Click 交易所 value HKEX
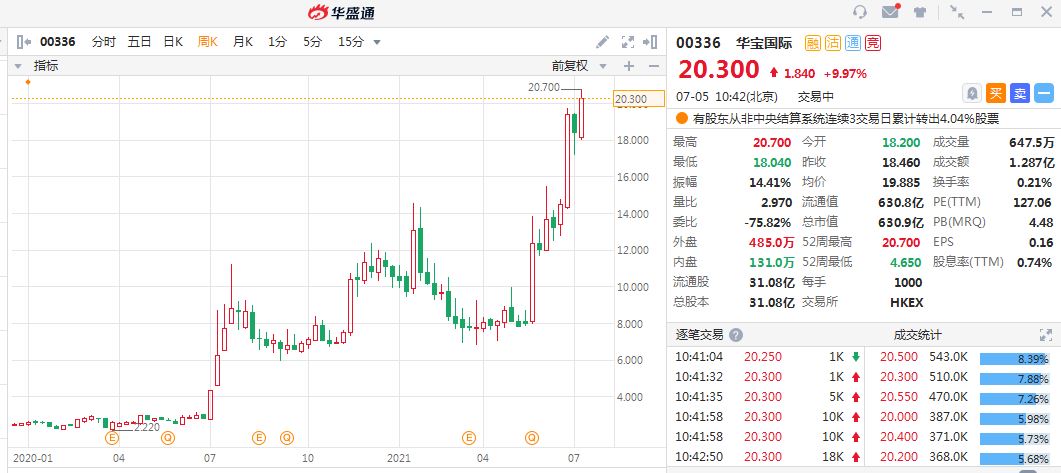Image resolution: width=1061 pixels, height=473 pixels. point(907,302)
